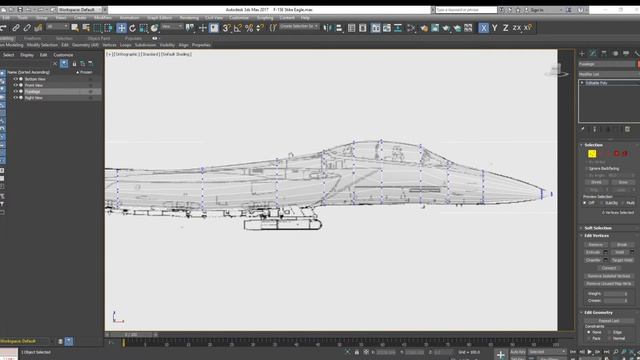Click Select and Place tool
This screenshot has height=360, width=640.
154,28
